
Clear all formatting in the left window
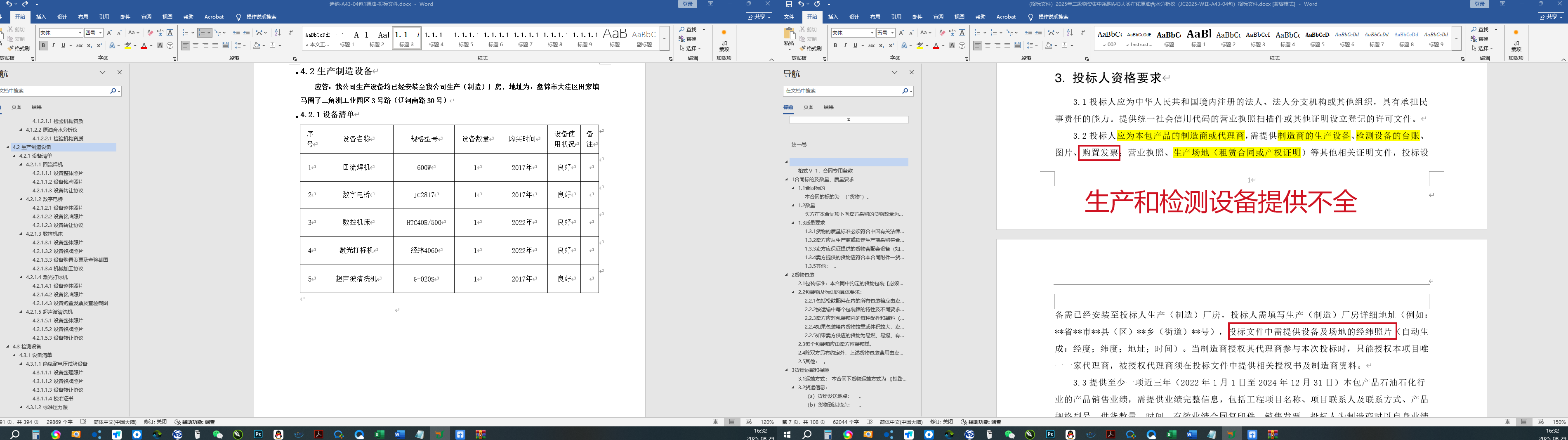tap(150, 33)
